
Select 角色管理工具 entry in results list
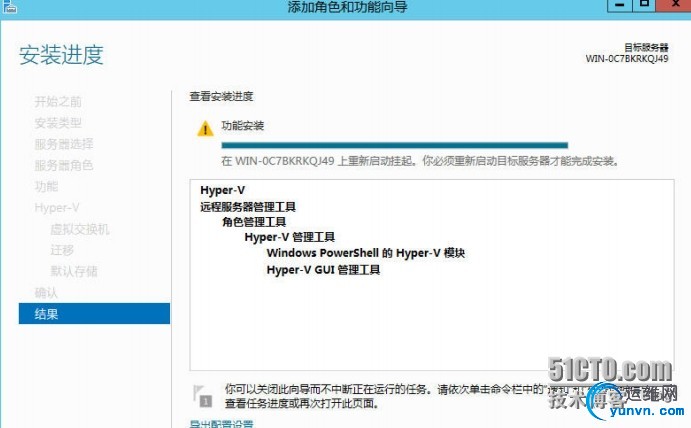pyautogui.click(x=254, y=222)
